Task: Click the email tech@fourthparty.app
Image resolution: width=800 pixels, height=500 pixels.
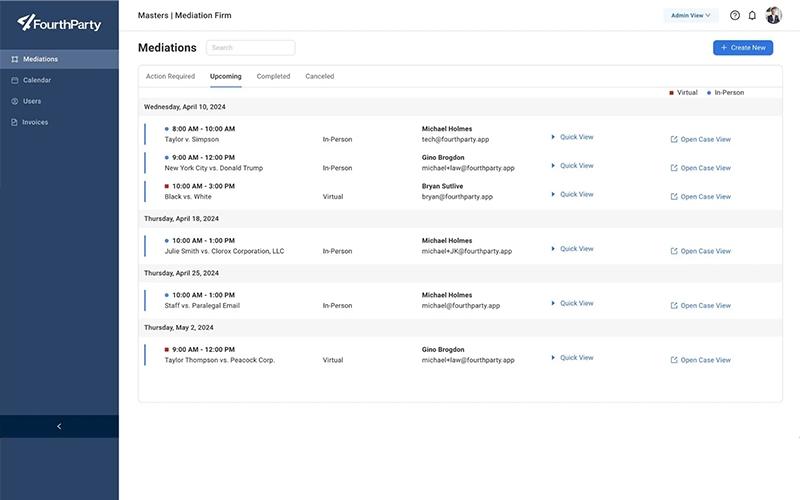Action: click(x=456, y=139)
